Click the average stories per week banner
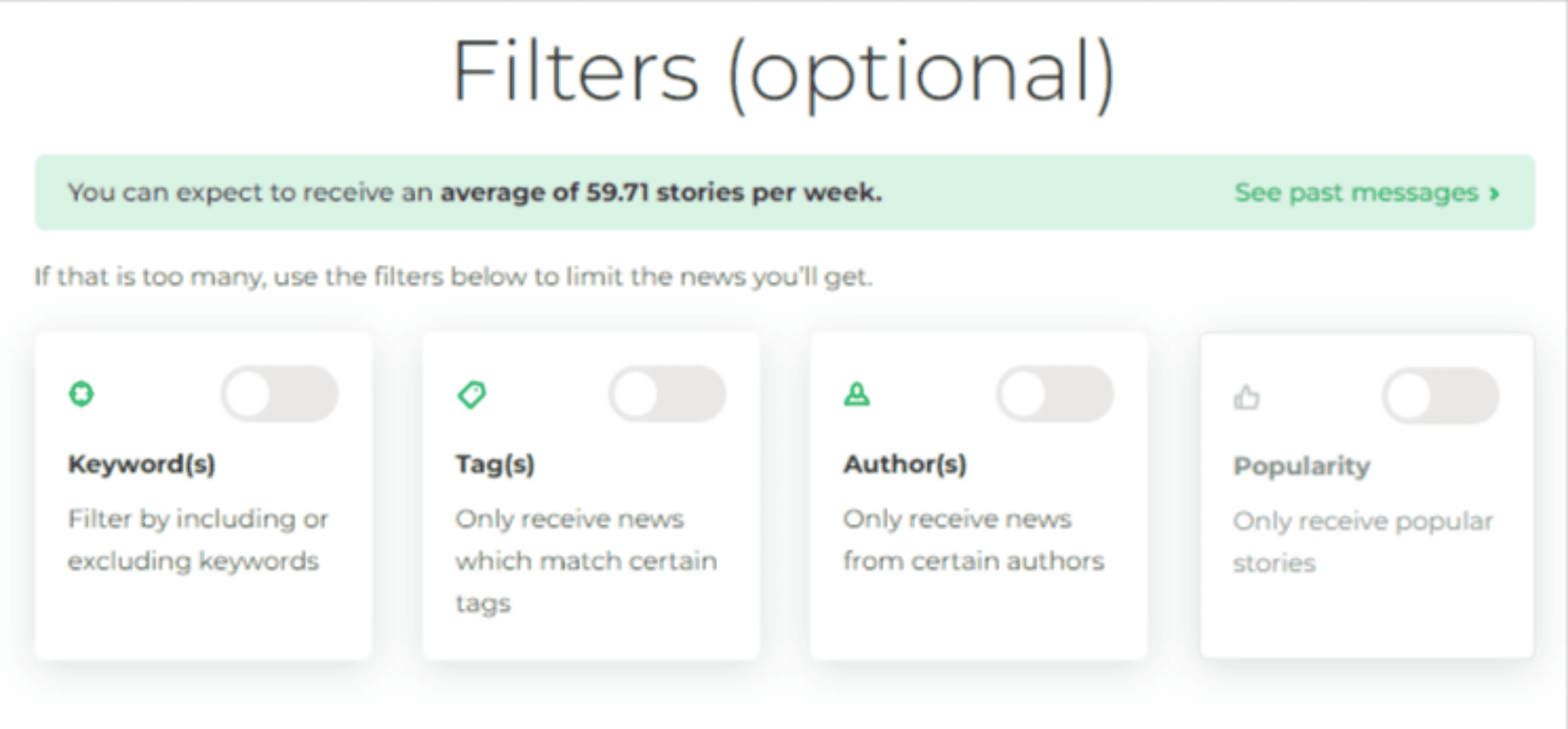Viewport: 1568px width, 729px height. (785, 192)
